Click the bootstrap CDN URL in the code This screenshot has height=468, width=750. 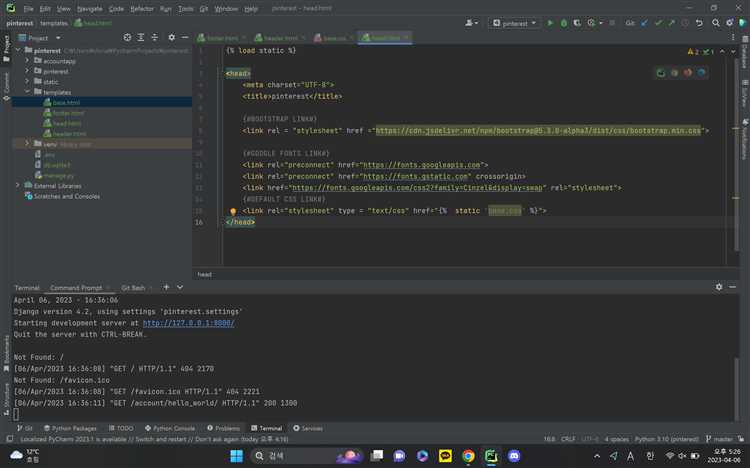[x=538, y=130]
